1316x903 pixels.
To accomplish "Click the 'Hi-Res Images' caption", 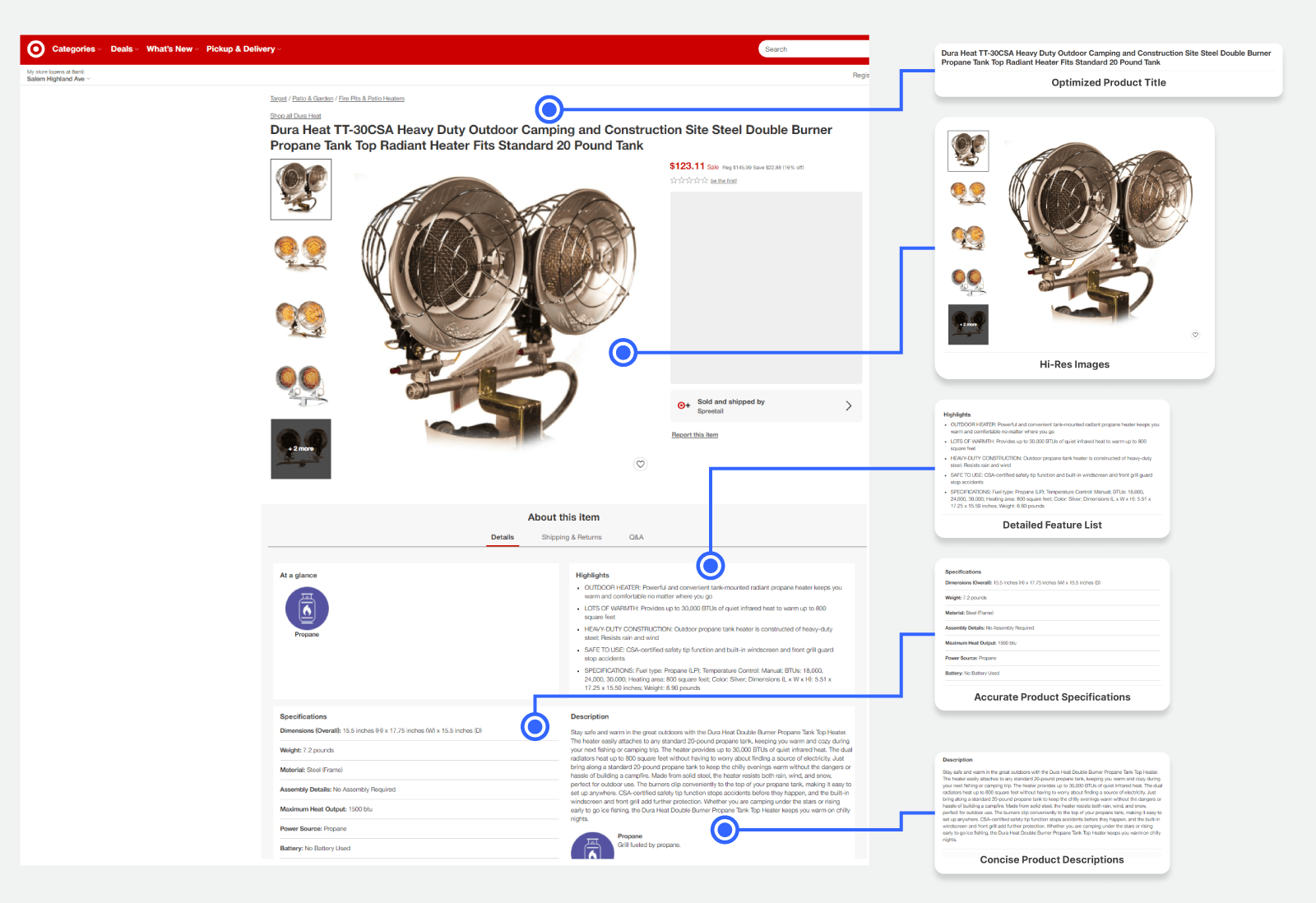I will pyautogui.click(x=1074, y=364).
